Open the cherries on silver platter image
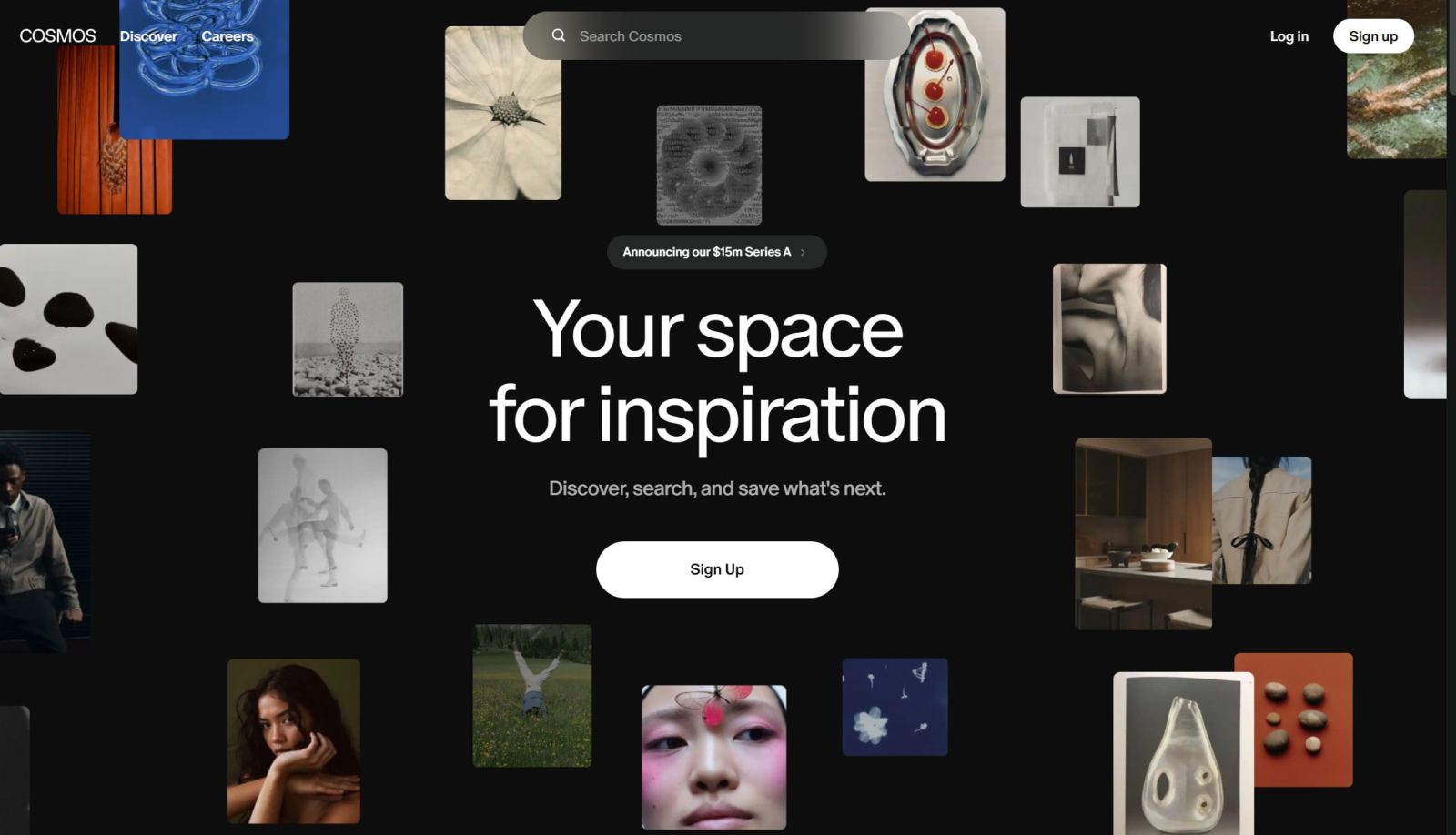The height and width of the screenshot is (835, 1456). tap(935, 95)
